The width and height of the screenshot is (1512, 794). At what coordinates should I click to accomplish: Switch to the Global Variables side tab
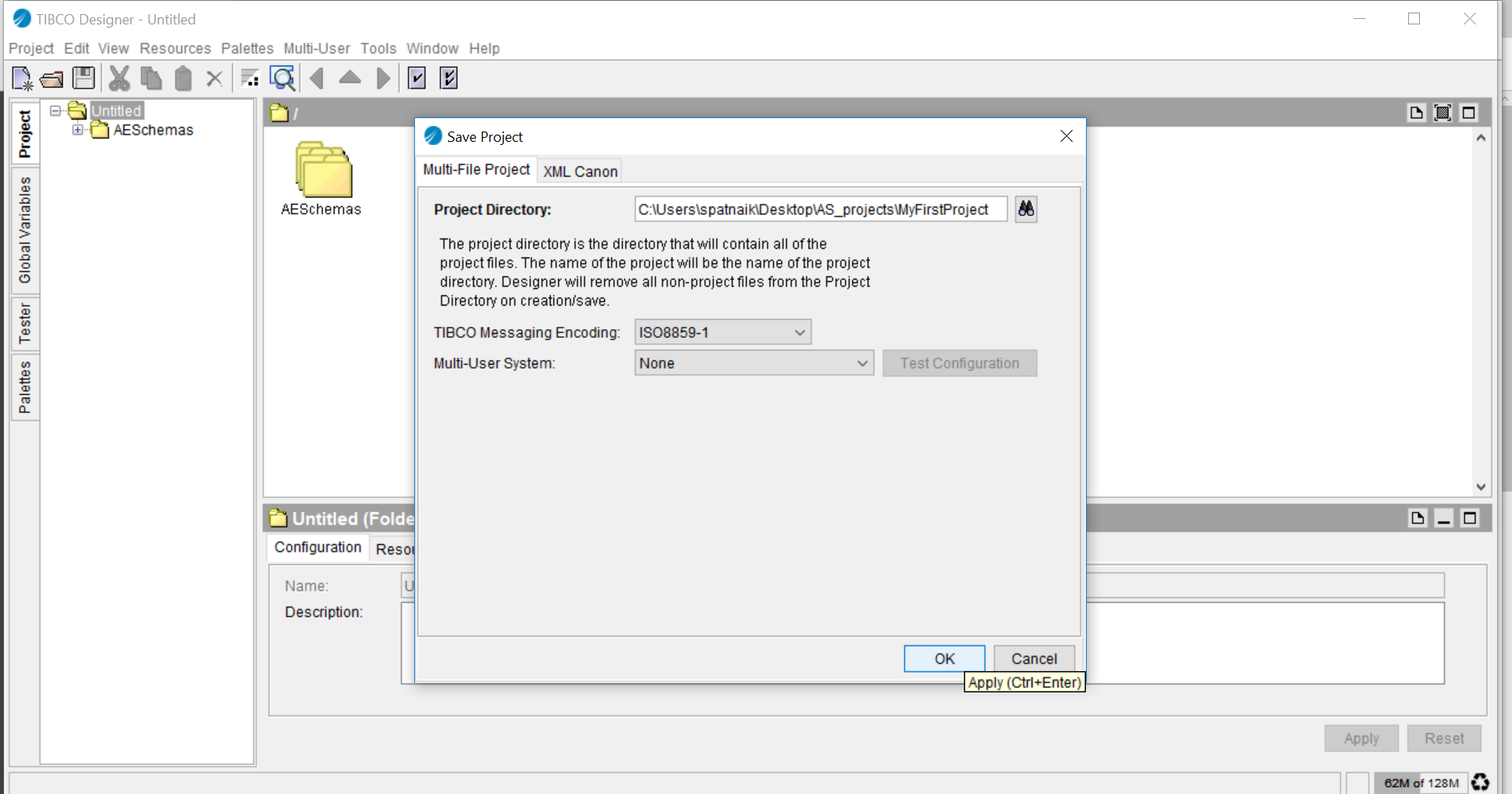coord(25,230)
